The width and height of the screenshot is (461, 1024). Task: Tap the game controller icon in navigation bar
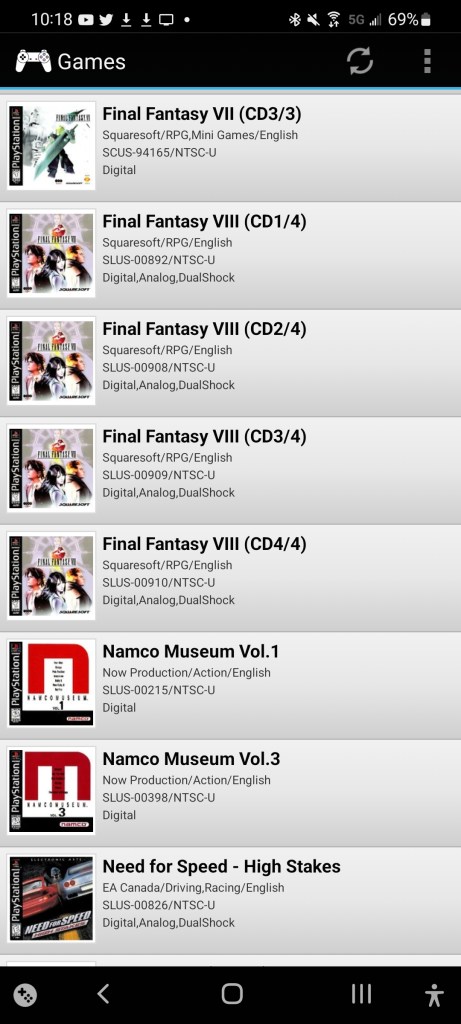(x=25, y=995)
